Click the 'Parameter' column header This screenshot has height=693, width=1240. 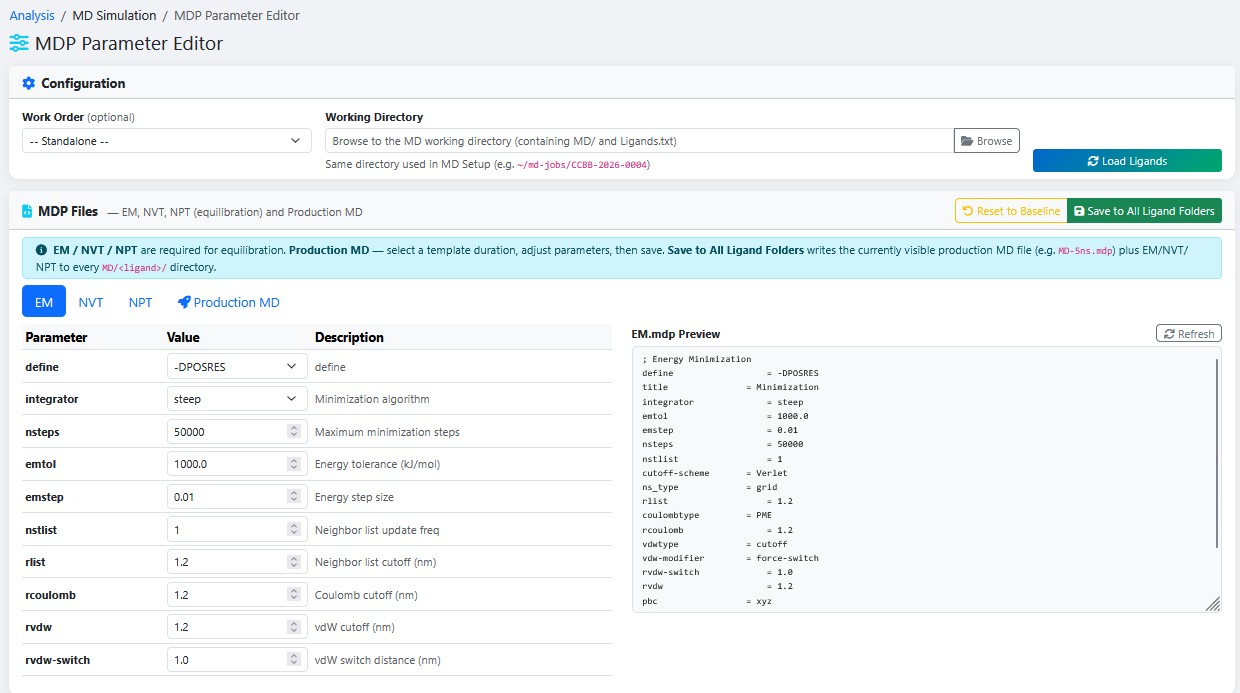pos(56,337)
